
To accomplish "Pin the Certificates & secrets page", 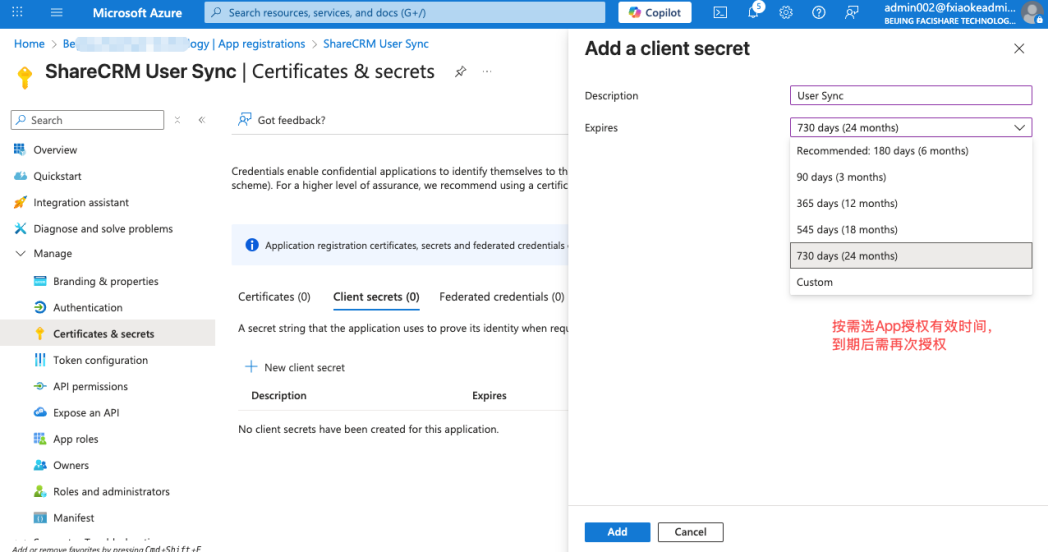I will (460, 72).
